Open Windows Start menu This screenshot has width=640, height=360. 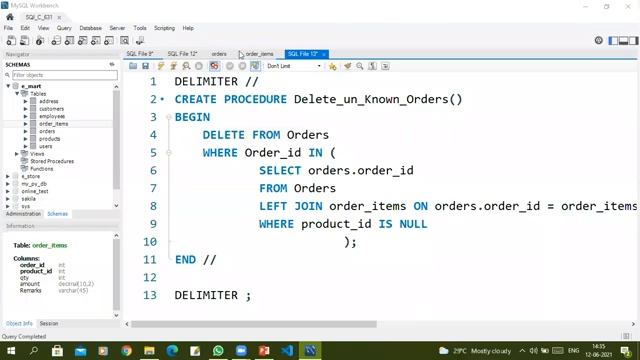coord(11,351)
